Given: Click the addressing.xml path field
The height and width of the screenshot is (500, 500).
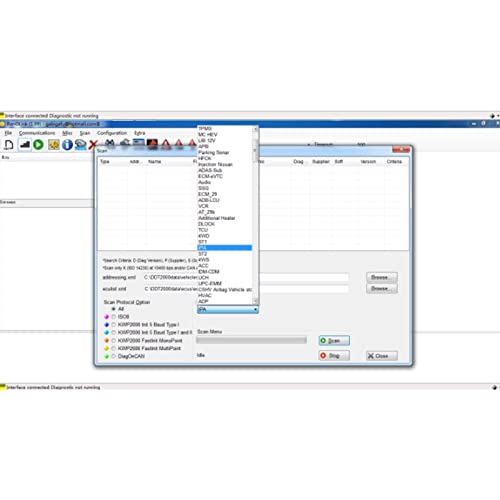Looking at the screenshot, I should [246, 277].
